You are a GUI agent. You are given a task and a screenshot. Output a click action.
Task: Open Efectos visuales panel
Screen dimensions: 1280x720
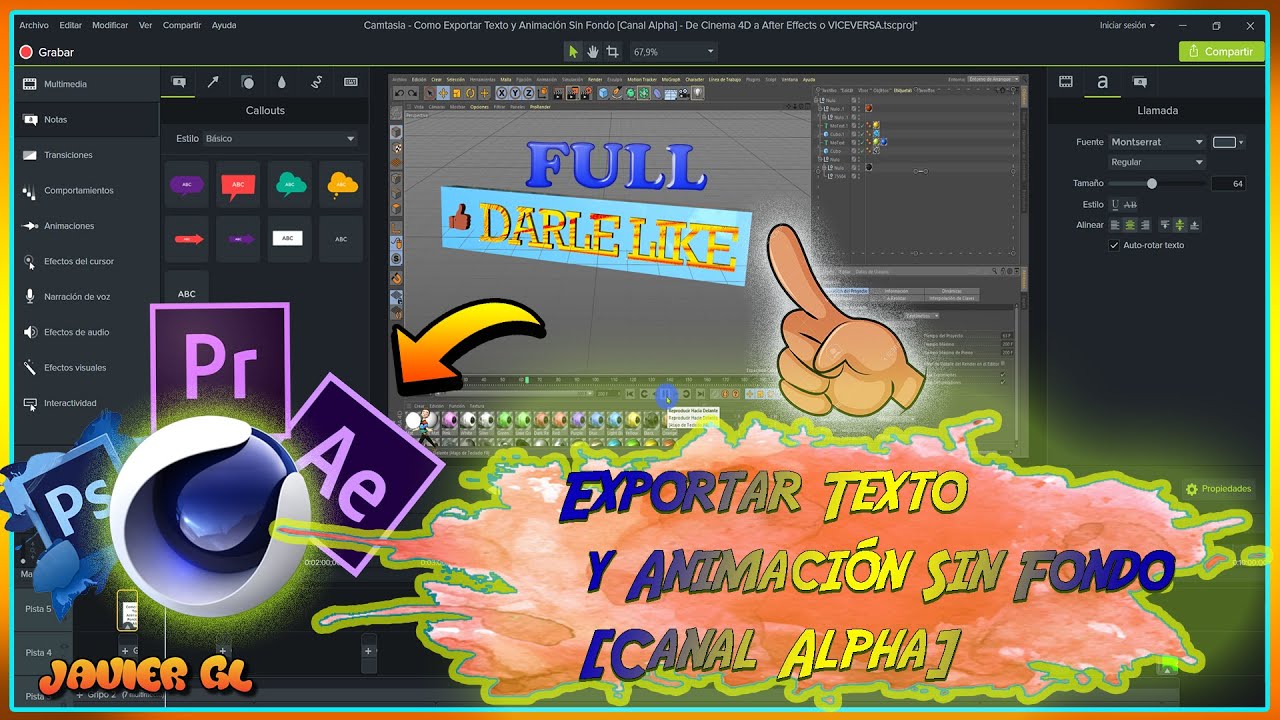(86, 368)
